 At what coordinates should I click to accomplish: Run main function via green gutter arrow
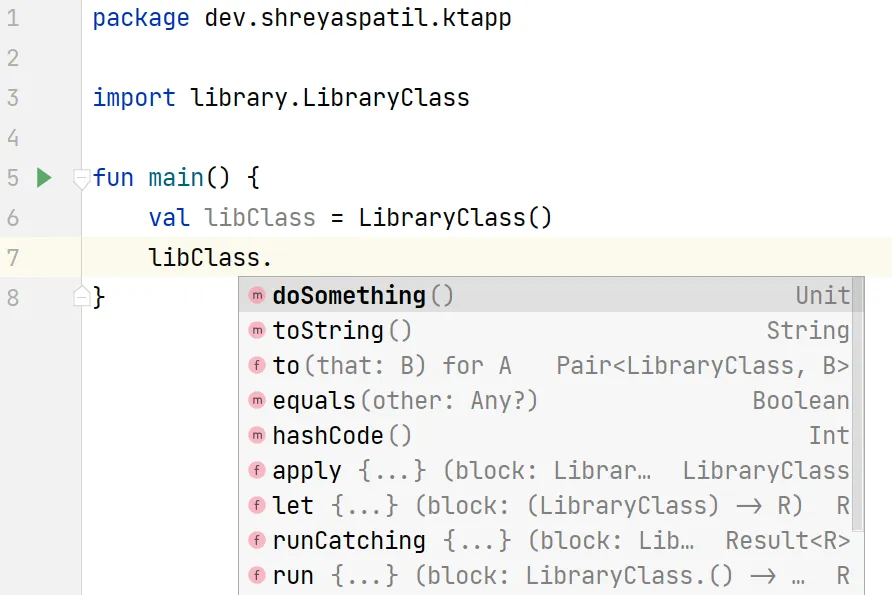tap(43, 178)
